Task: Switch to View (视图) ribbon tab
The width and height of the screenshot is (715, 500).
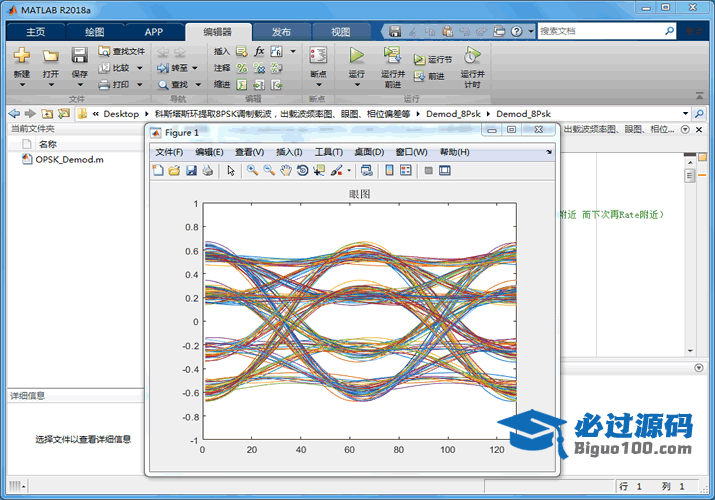Action: tap(341, 32)
